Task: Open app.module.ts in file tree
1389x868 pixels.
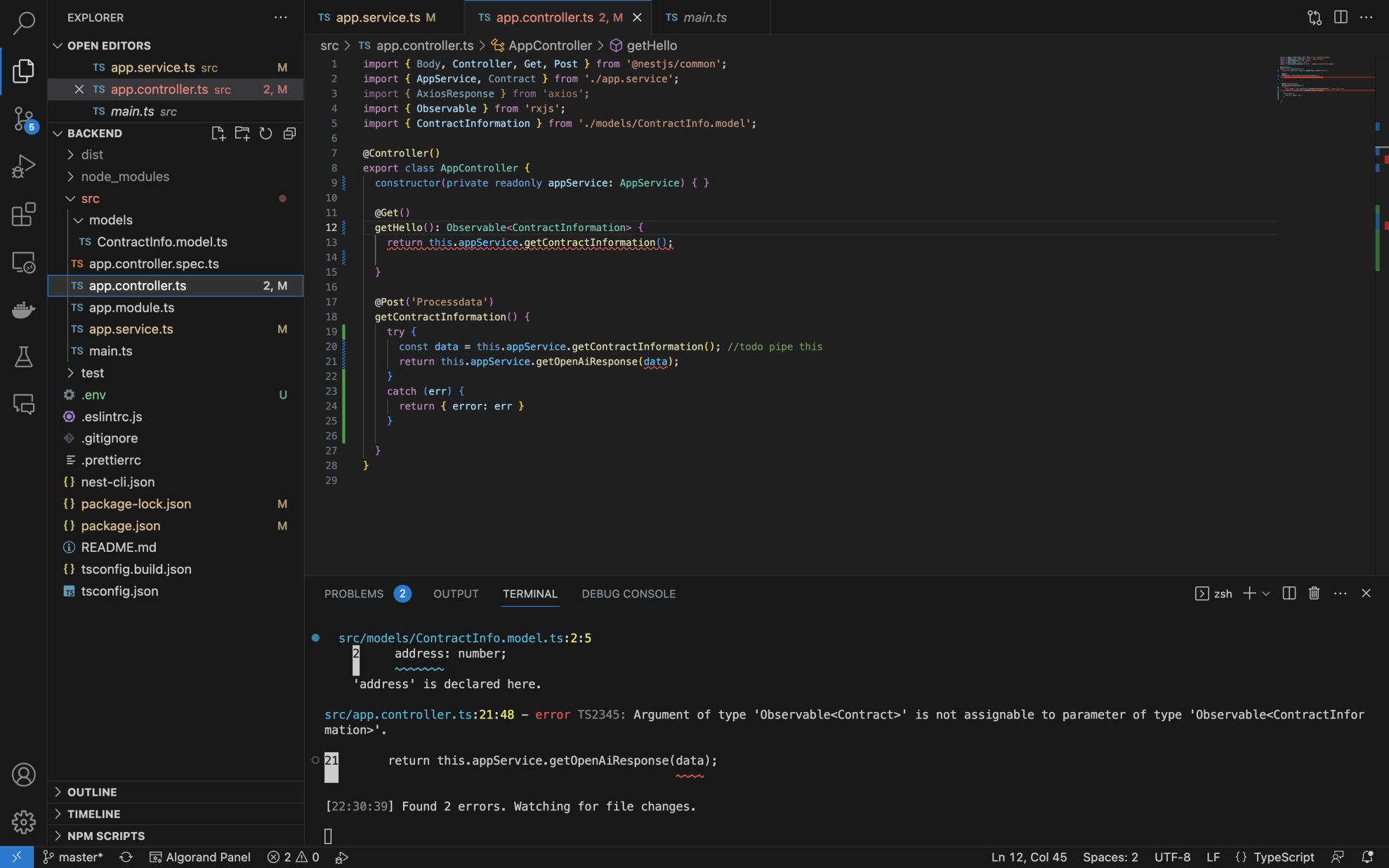Action: coord(176,308)
